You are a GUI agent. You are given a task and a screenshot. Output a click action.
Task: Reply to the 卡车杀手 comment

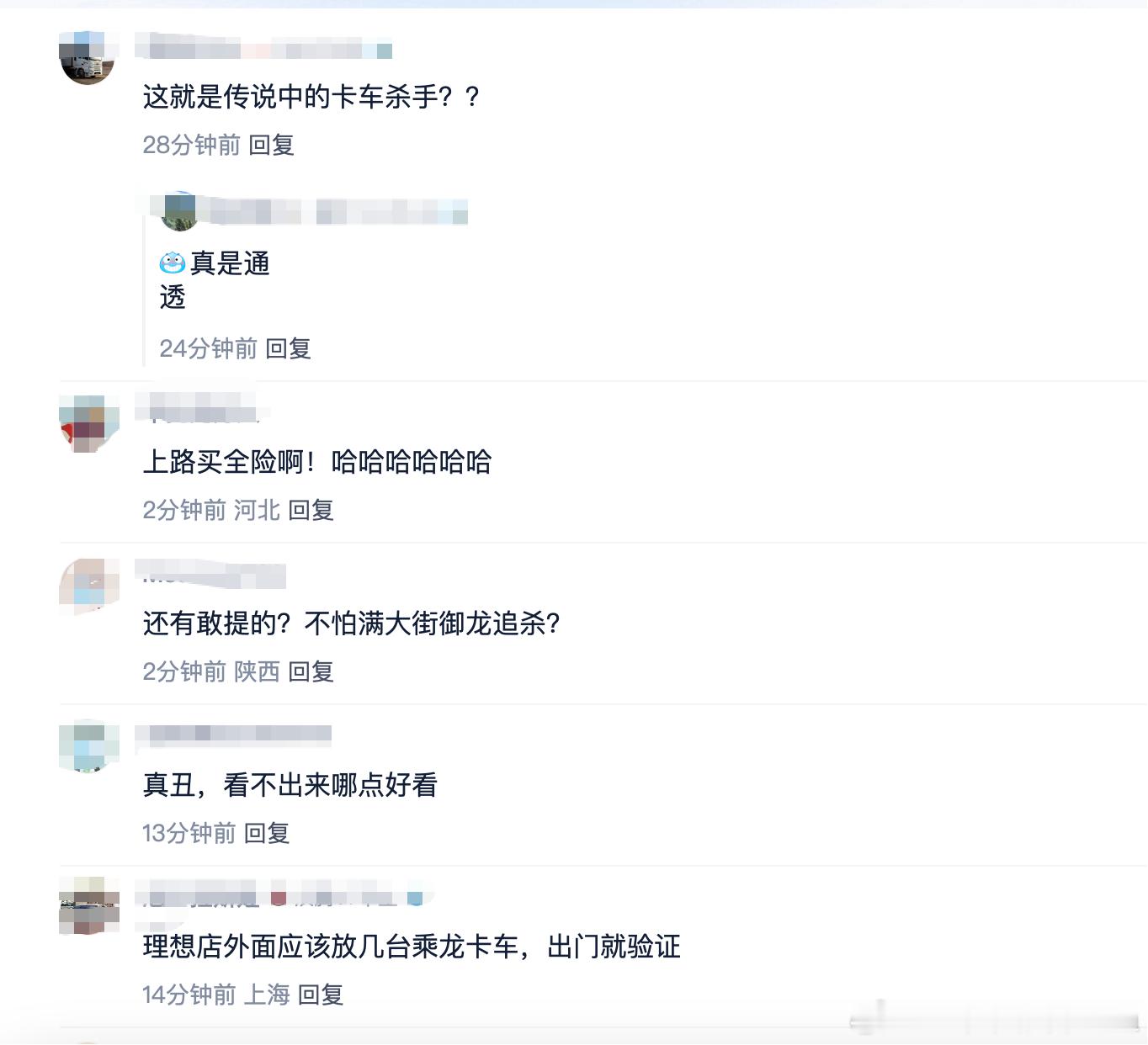271,145
